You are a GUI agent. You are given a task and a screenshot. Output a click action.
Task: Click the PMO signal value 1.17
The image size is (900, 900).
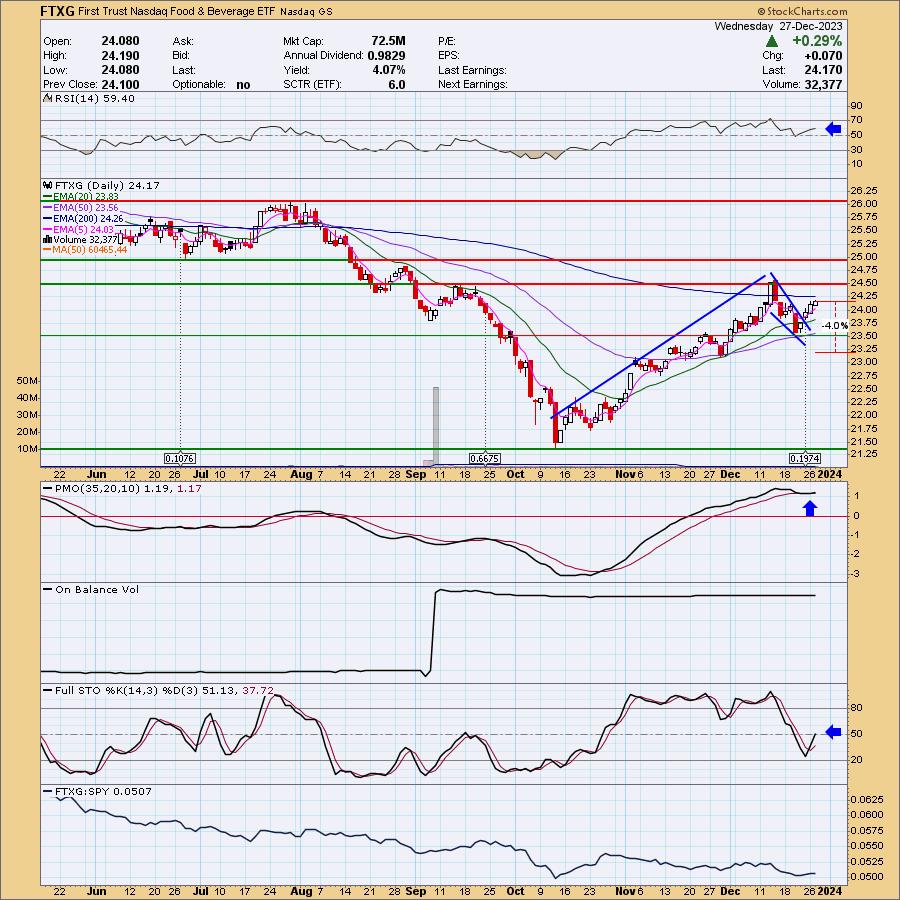[x=189, y=488]
